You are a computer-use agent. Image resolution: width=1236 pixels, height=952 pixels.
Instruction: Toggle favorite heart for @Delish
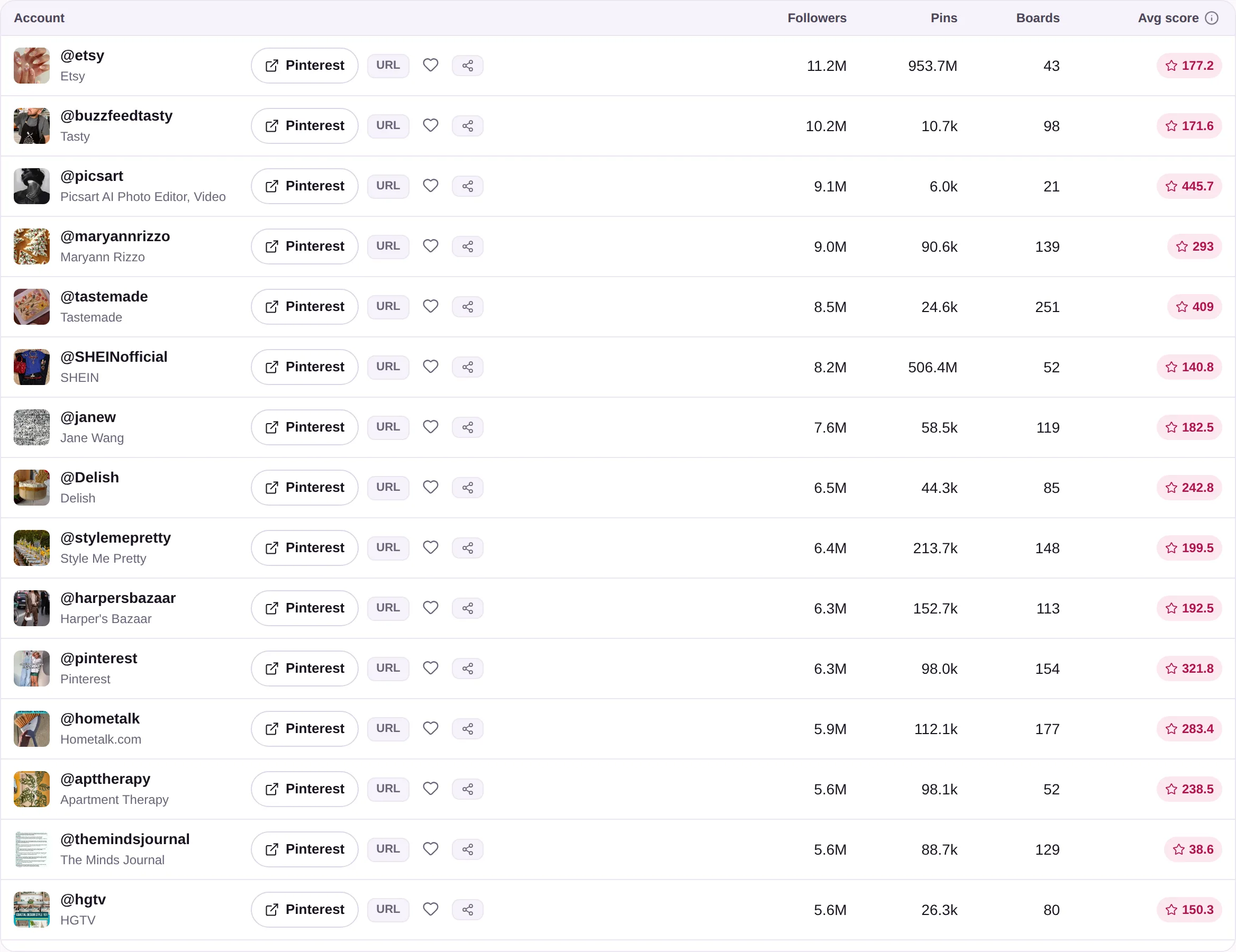click(431, 487)
